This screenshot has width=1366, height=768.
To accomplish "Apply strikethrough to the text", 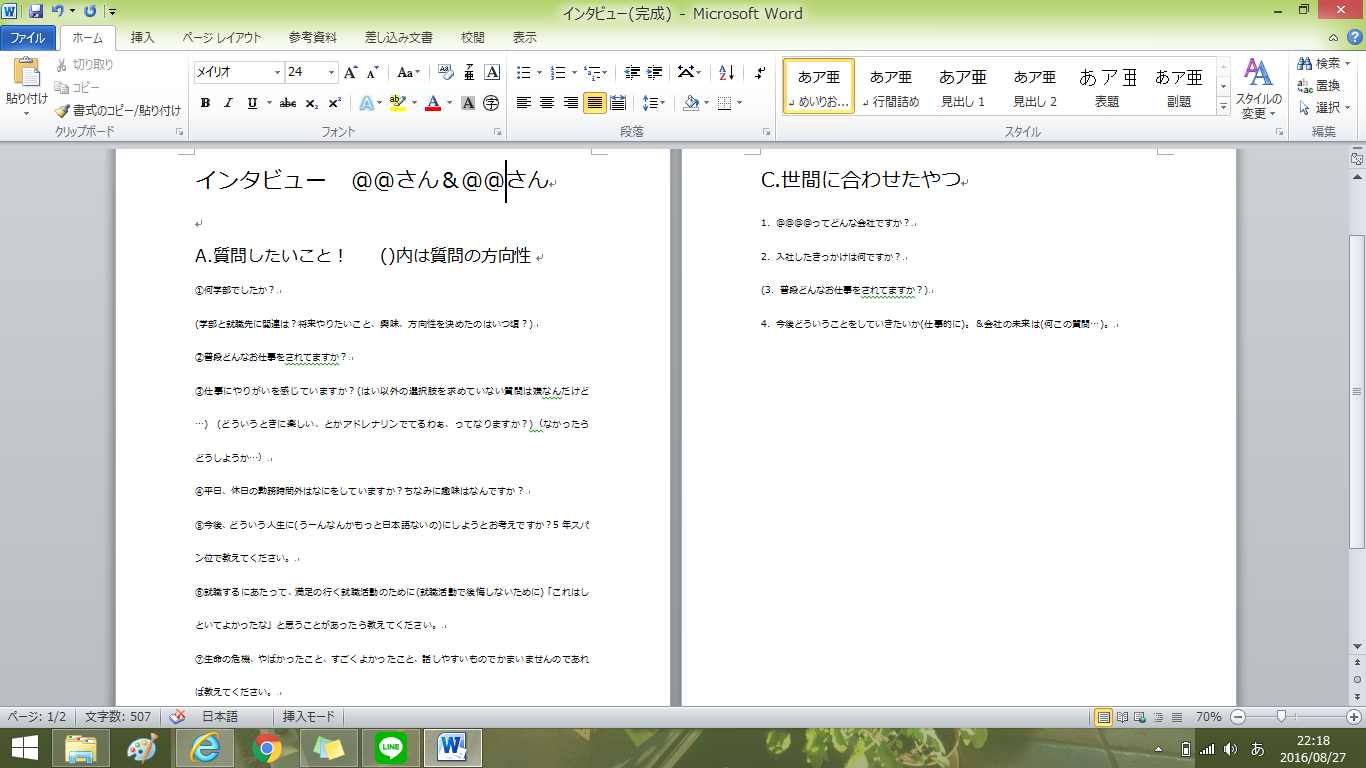I will (x=288, y=103).
